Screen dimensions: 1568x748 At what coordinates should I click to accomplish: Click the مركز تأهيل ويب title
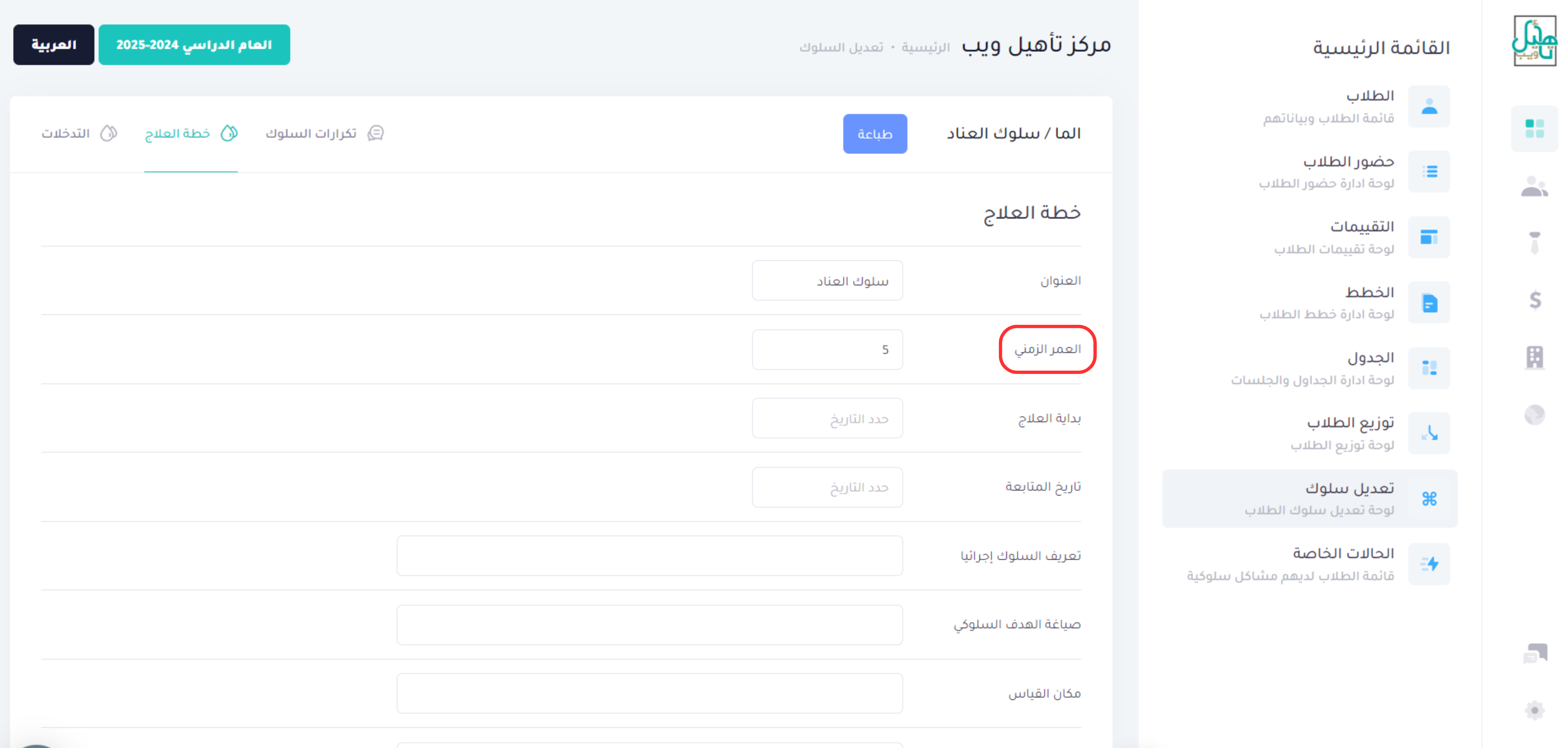coord(1036,45)
